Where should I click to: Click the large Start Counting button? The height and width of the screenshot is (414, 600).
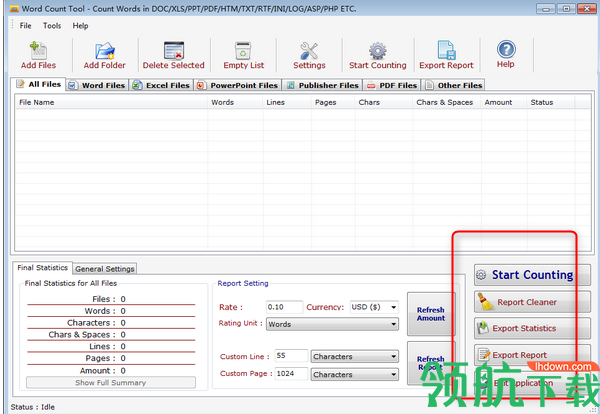(532, 275)
